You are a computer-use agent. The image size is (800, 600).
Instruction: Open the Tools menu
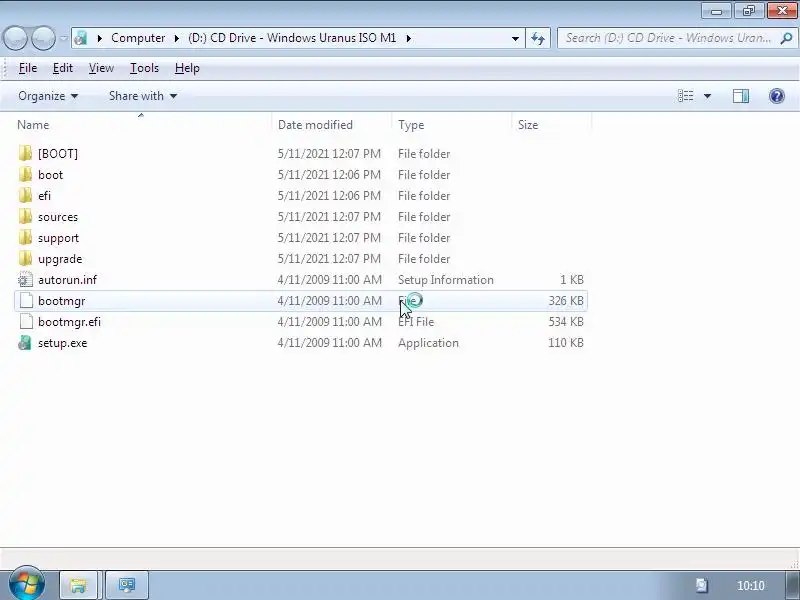pos(144,68)
